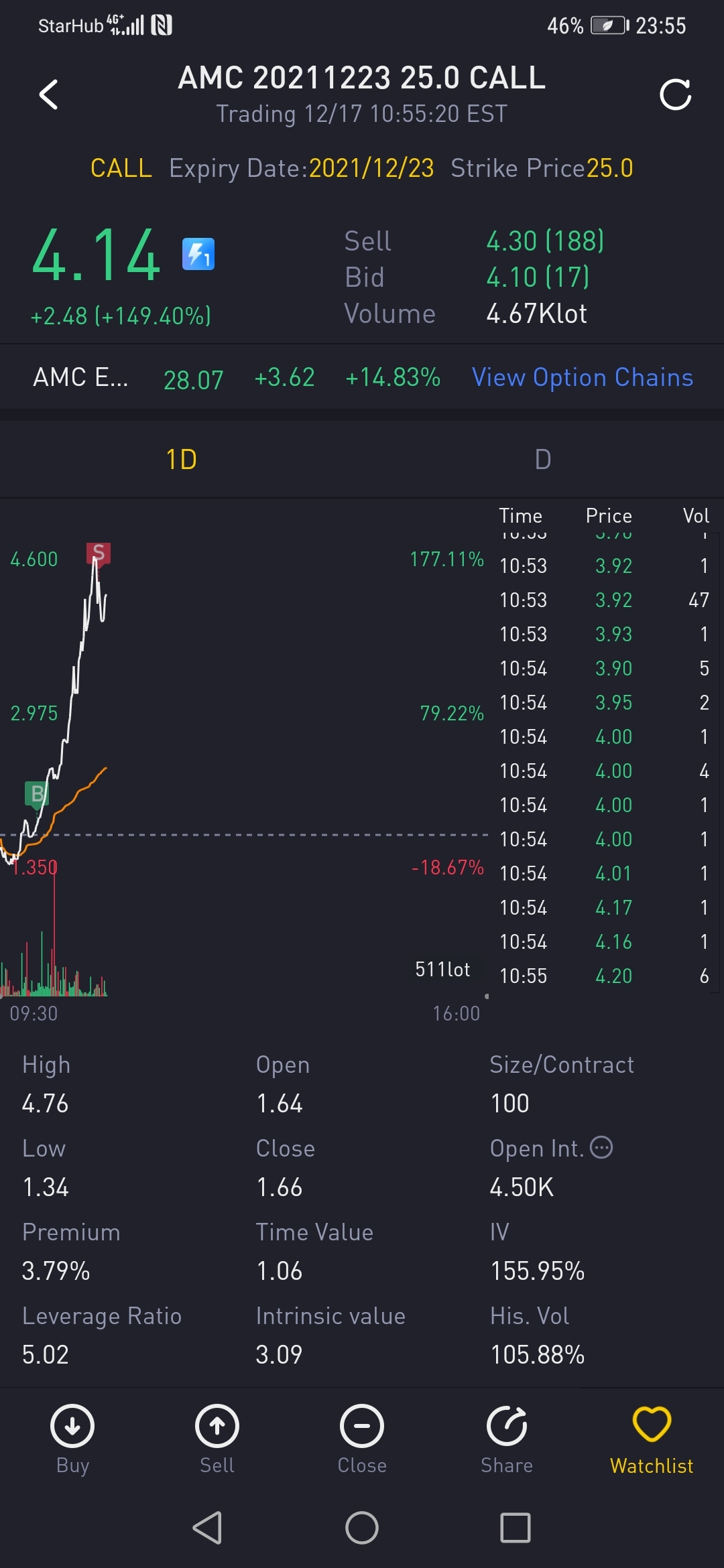Select the 10:55 trade at 4.20
This screenshot has width=724, height=1568.
pos(604,976)
